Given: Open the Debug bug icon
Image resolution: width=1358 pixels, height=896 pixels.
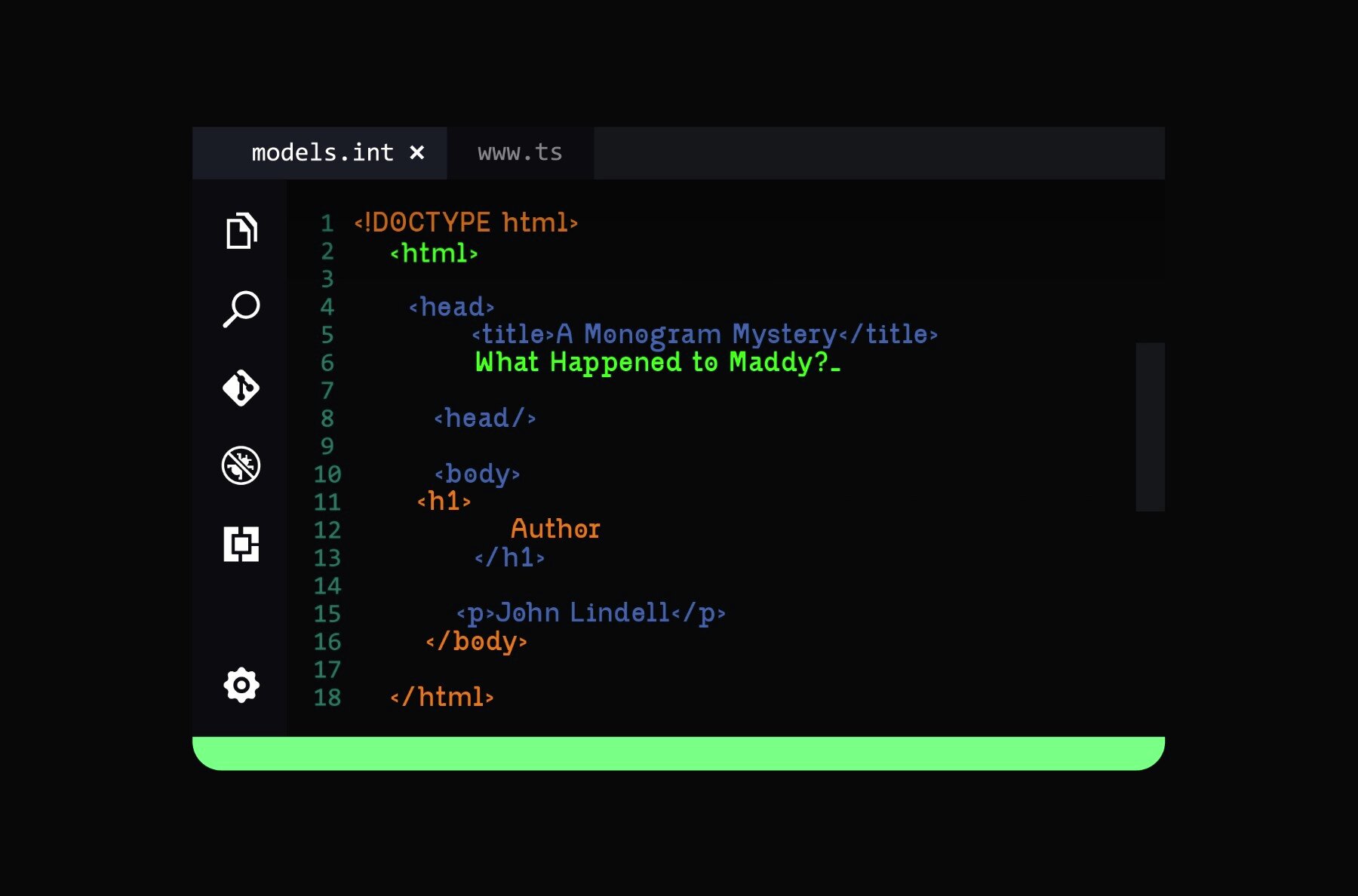Looking at the screenshot, I should tap(241, 465).
